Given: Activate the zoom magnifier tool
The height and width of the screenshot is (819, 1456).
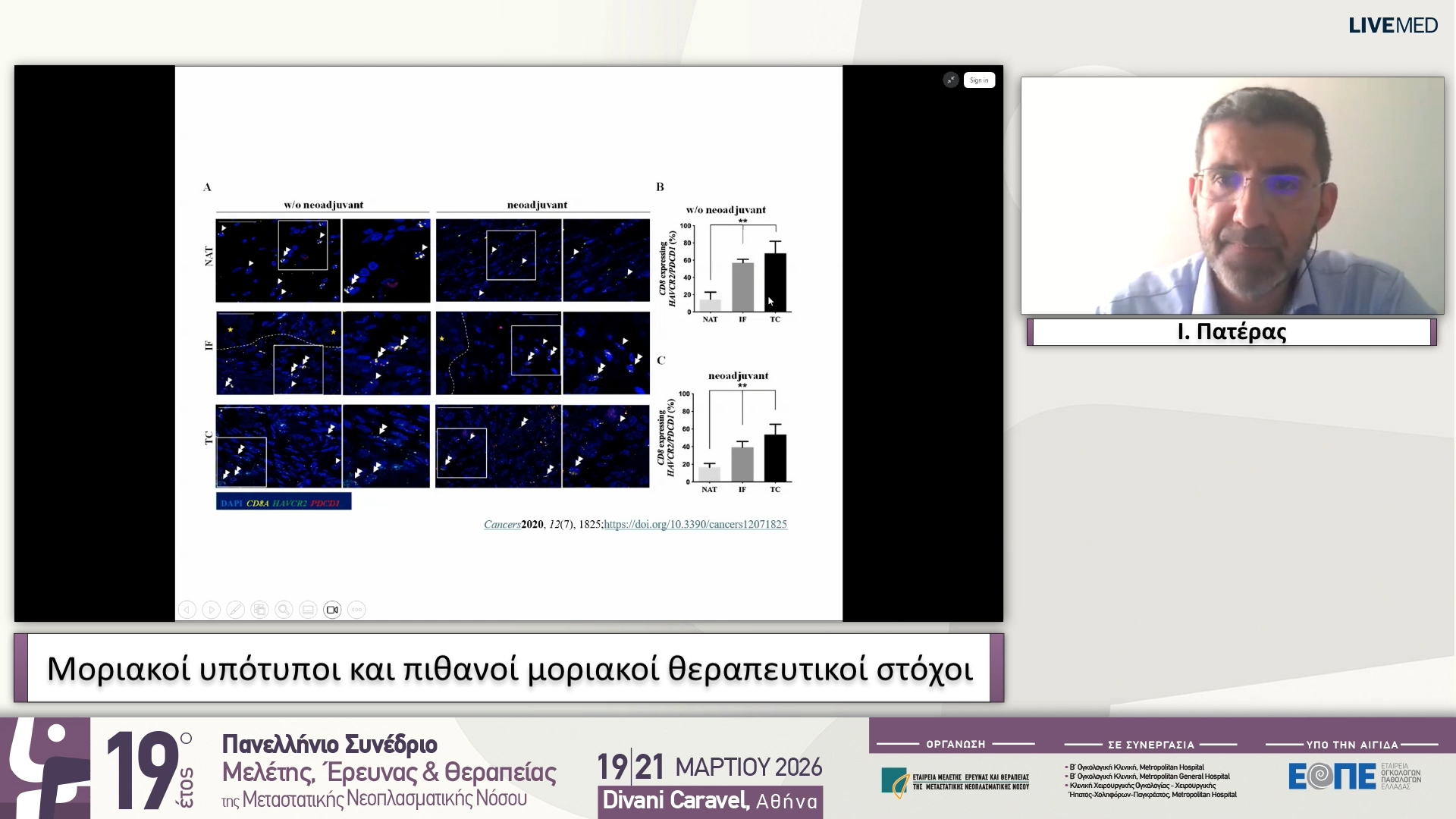Looking at the screenshot, I should [x=284, y=610].
